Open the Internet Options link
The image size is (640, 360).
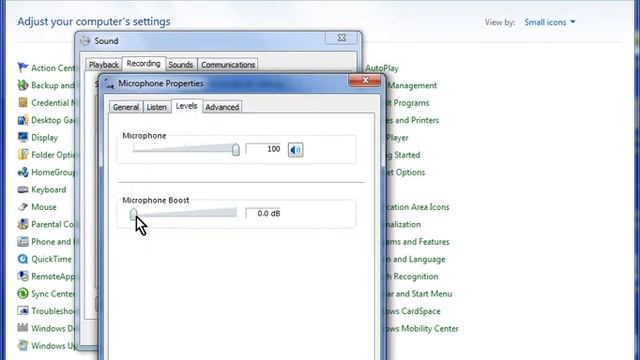405,172
